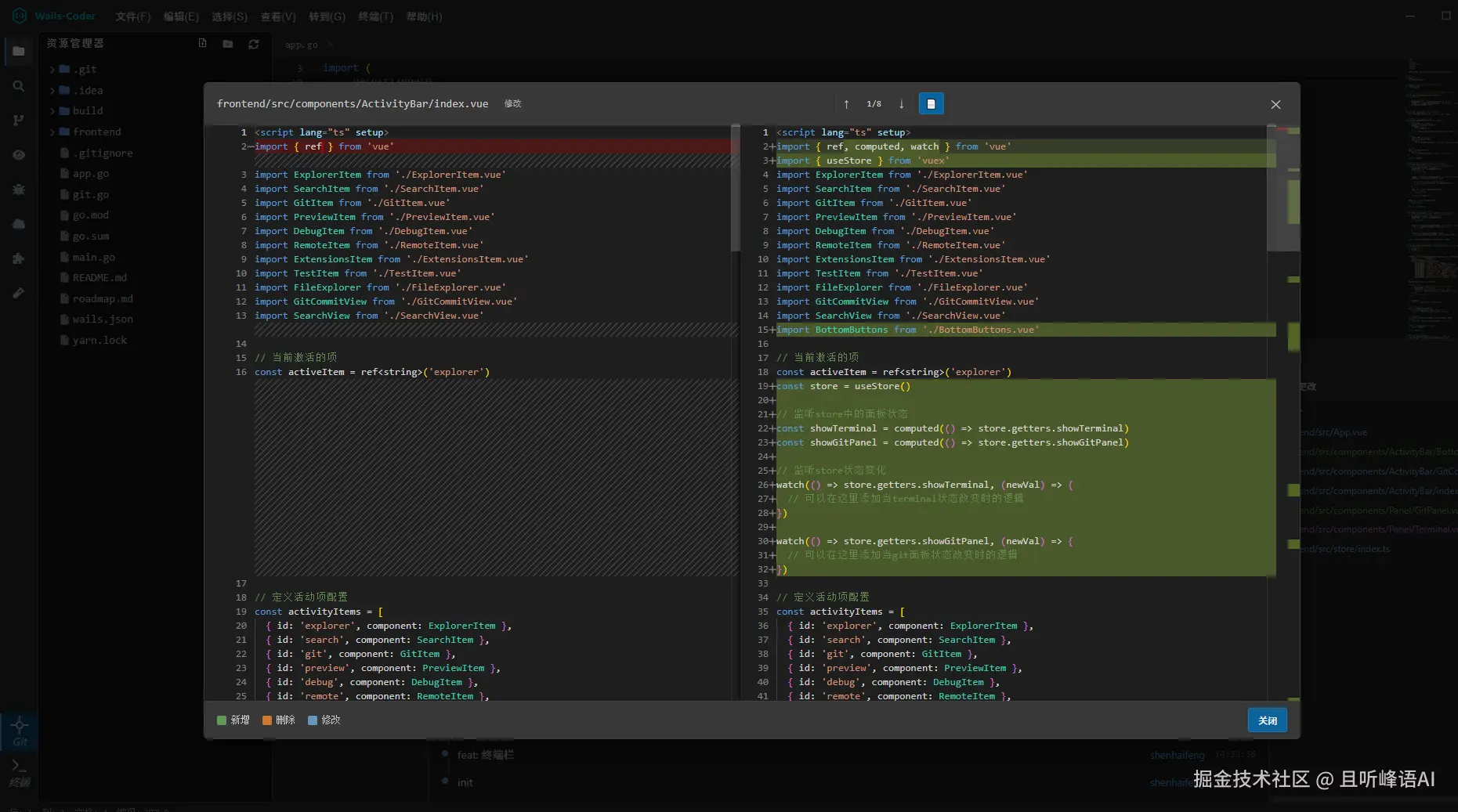Go to previous diff change arrow
Screen dimensions: 1458x812
click(x=846, y=104)
